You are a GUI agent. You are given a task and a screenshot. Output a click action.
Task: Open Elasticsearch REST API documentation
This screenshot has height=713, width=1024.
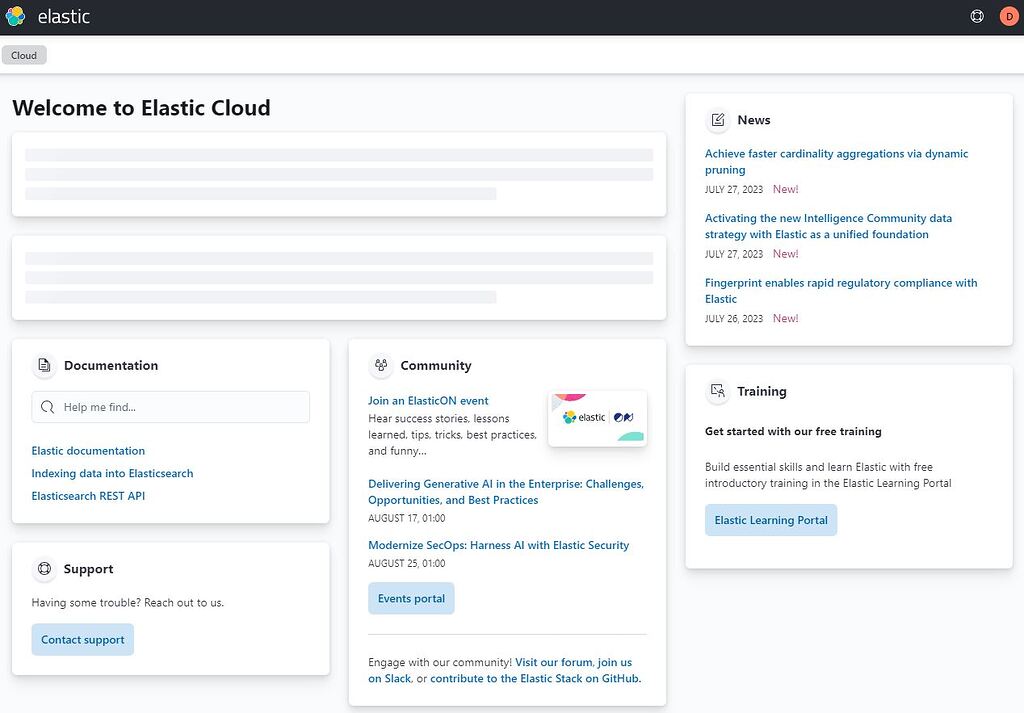pos(88,495)
